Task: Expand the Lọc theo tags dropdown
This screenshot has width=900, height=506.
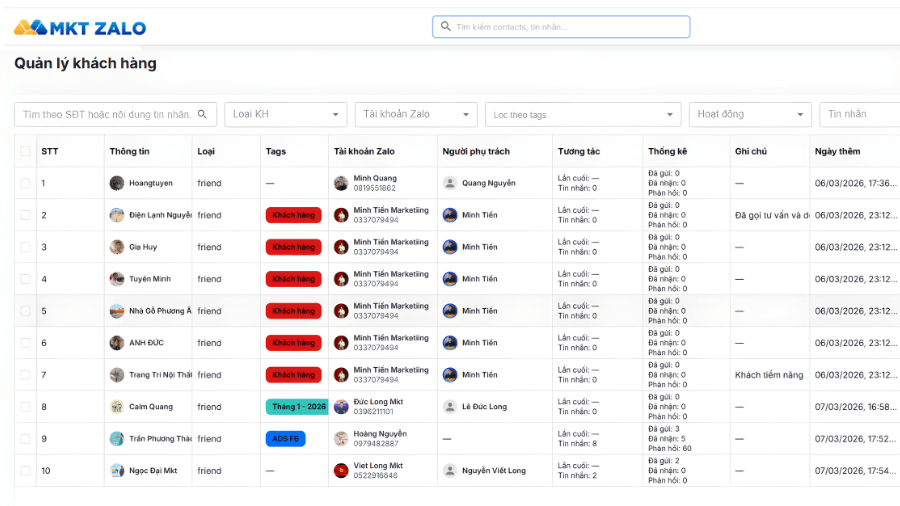Action: (583, 114)
